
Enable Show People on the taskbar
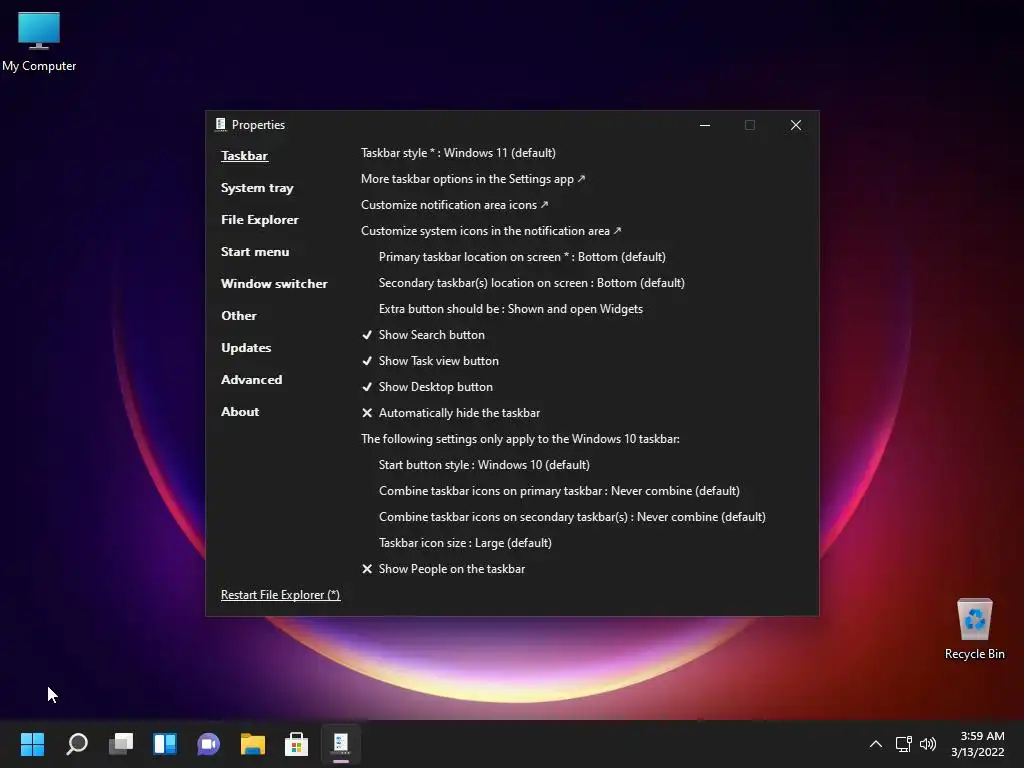443,569
